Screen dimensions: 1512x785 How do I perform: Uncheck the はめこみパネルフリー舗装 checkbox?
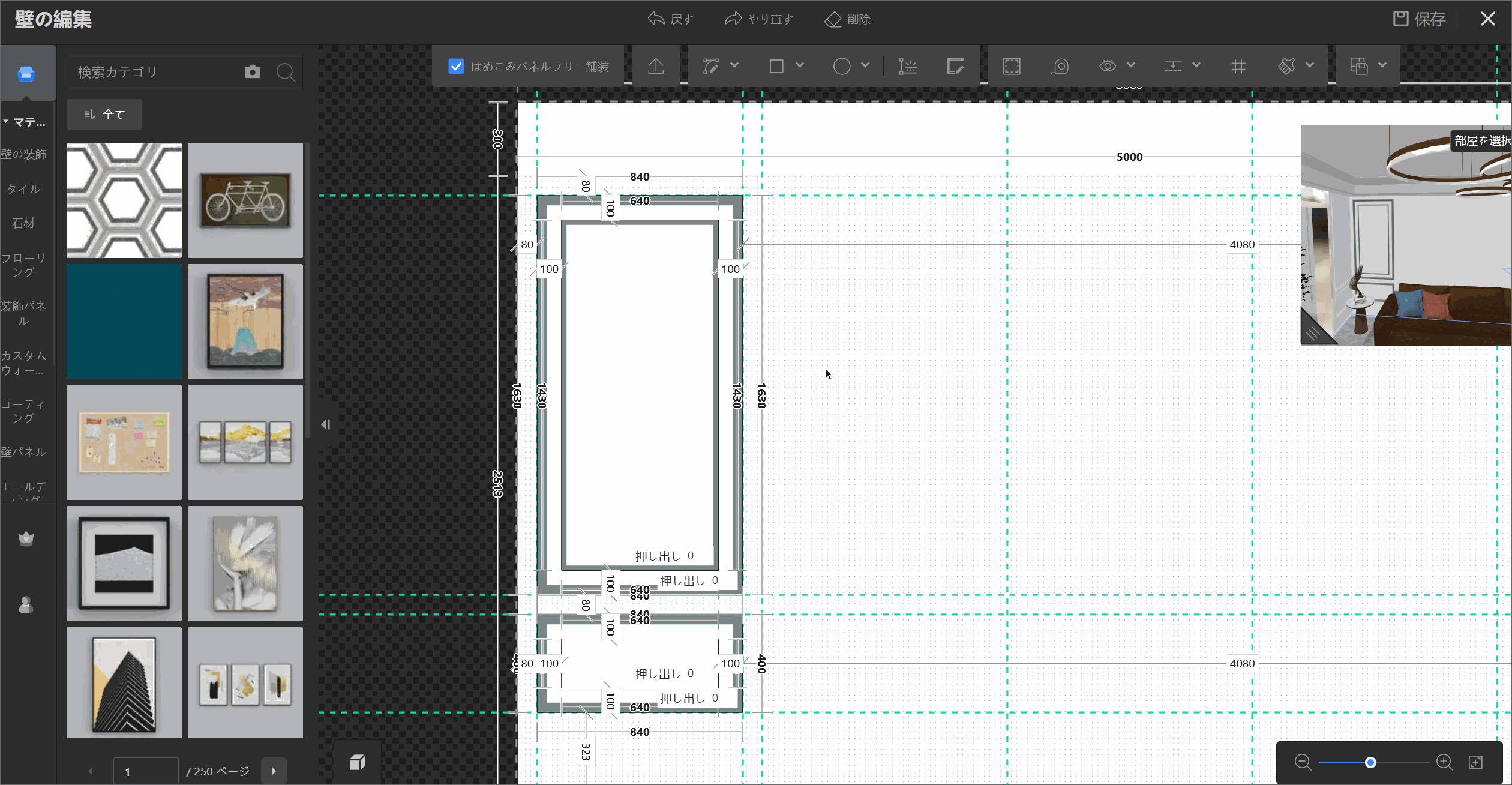[x=456, y=66]
